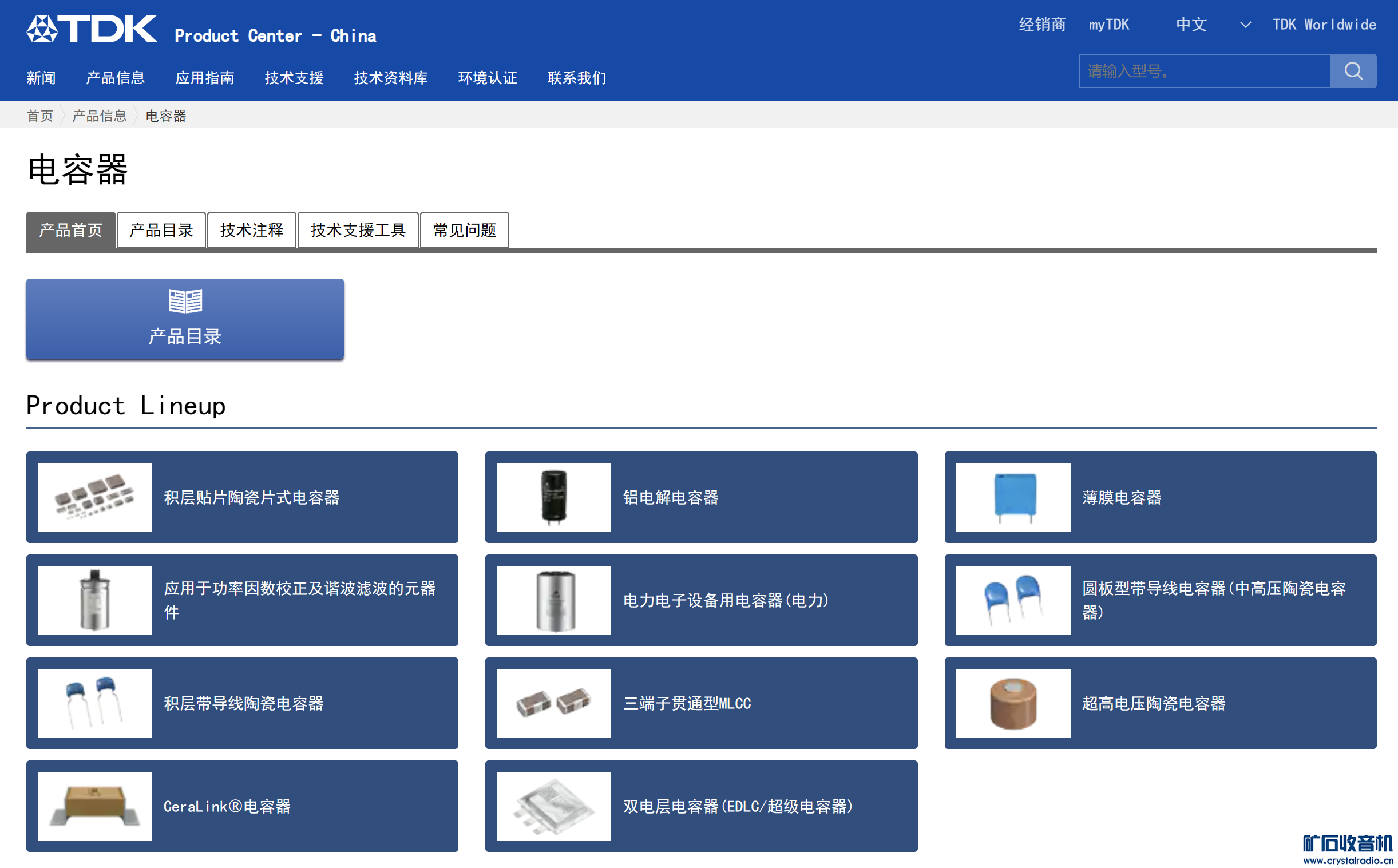Open the 三端子贯通型MLCC product card
Image resolution: width=1398 pixels, height=868 pixels.
pos(700,703)
